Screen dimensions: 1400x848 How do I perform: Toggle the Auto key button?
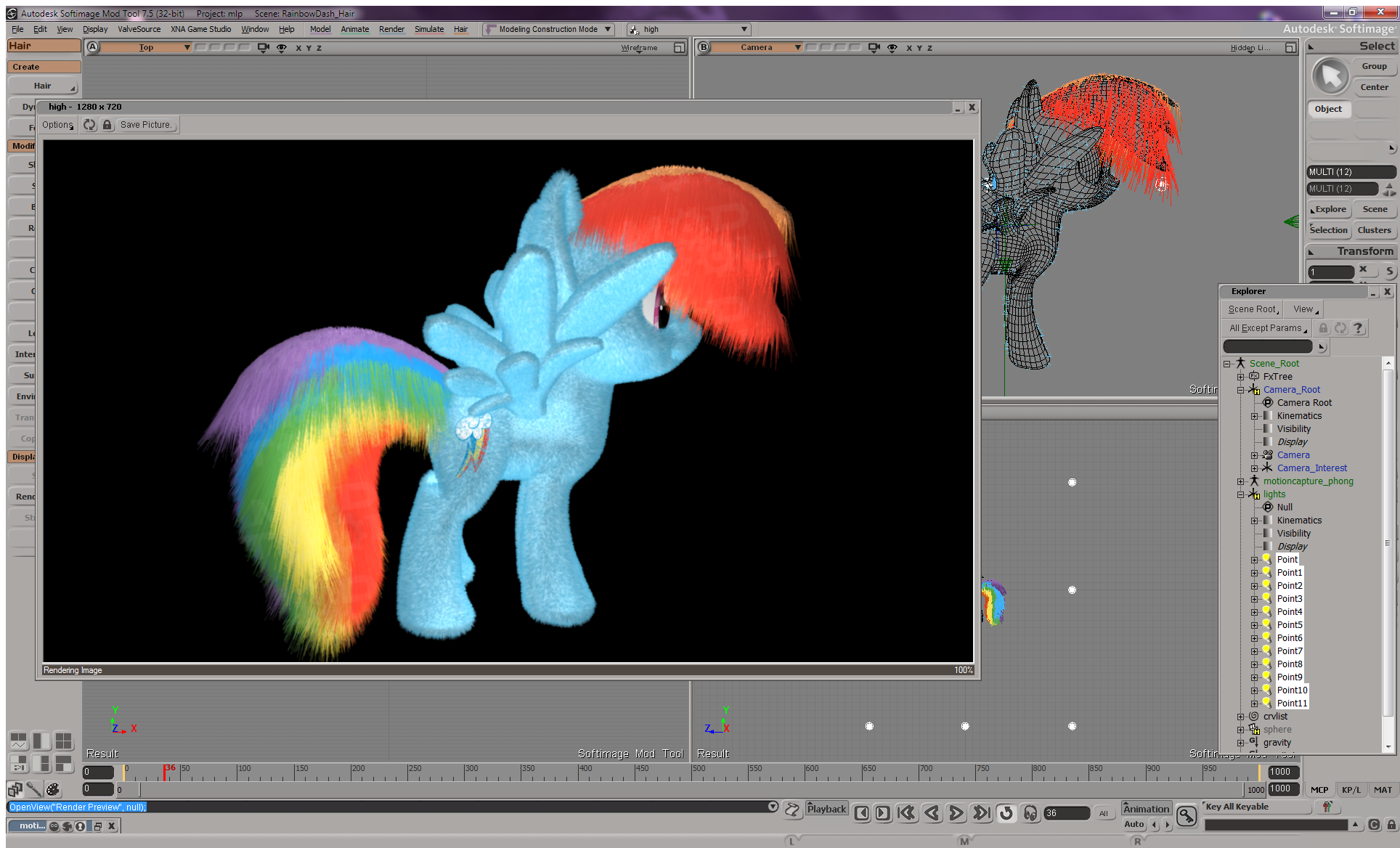click(1134, 824)
